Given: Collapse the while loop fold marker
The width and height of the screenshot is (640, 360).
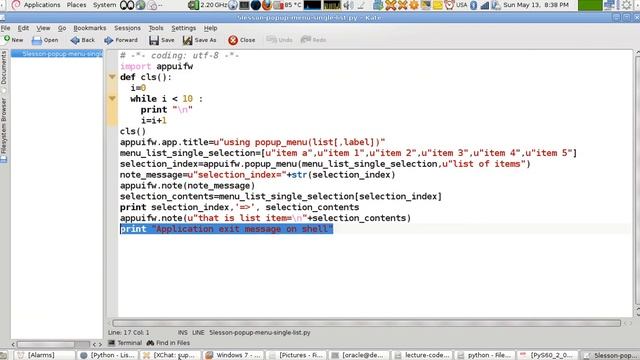Looking at the screenshot, I should (112, 98).
